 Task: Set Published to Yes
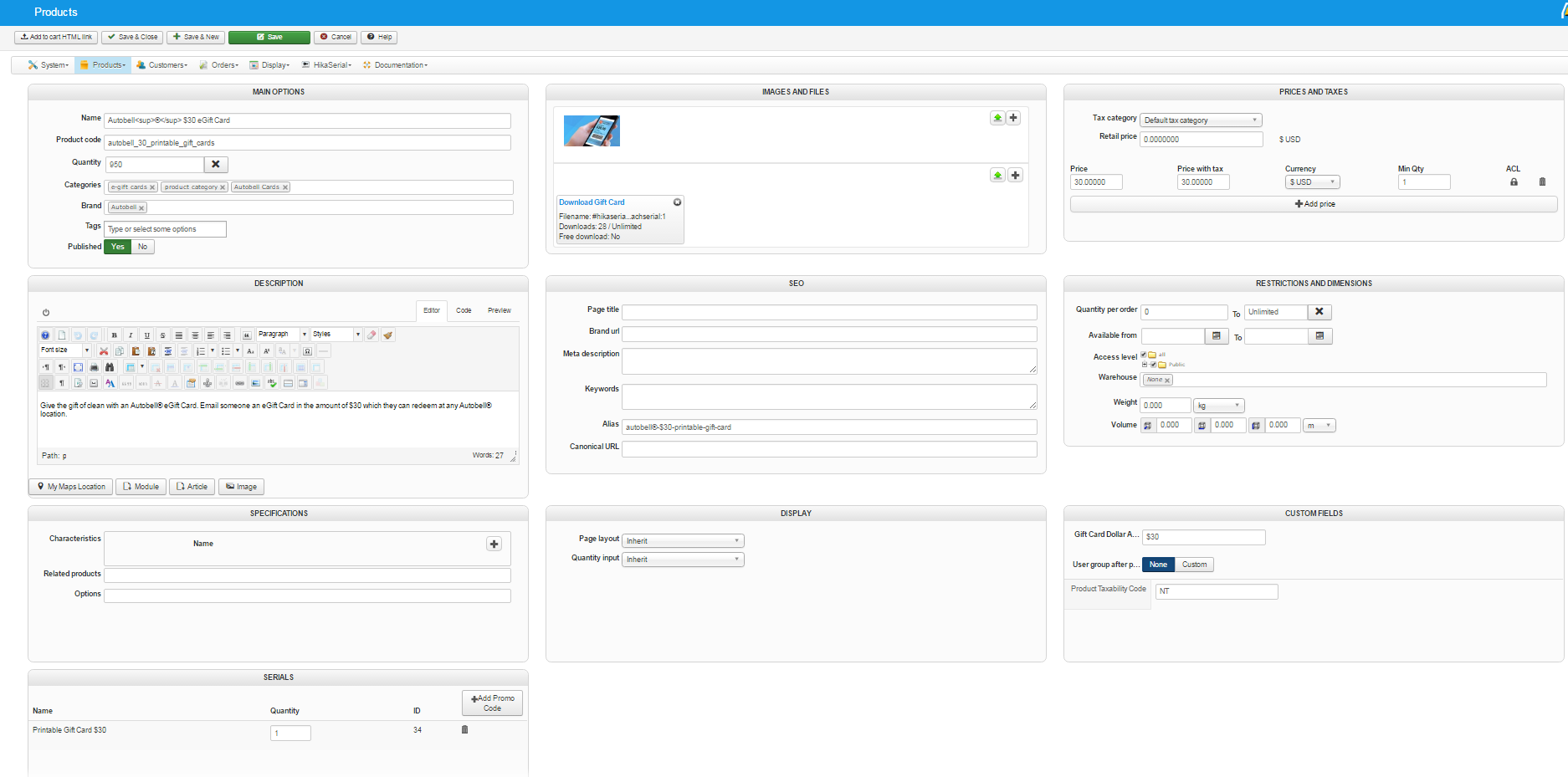[118, 247]
